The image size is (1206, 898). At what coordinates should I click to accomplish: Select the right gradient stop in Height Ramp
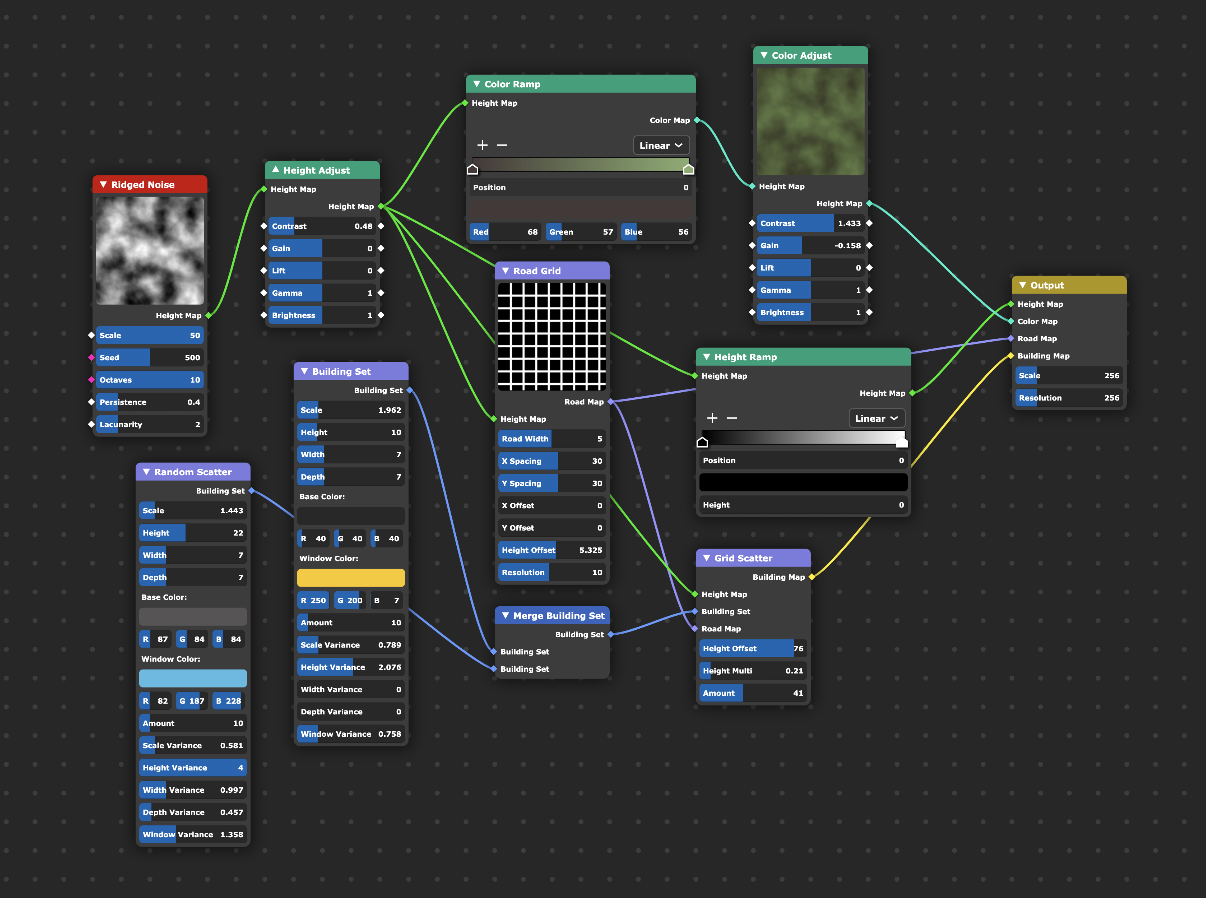[x=901, y=442]
